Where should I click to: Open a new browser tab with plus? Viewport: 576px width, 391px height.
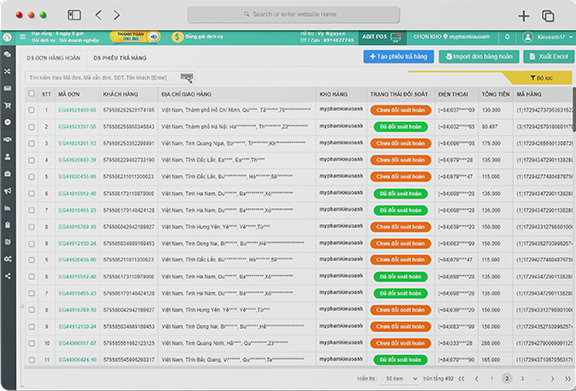[523, 16]
